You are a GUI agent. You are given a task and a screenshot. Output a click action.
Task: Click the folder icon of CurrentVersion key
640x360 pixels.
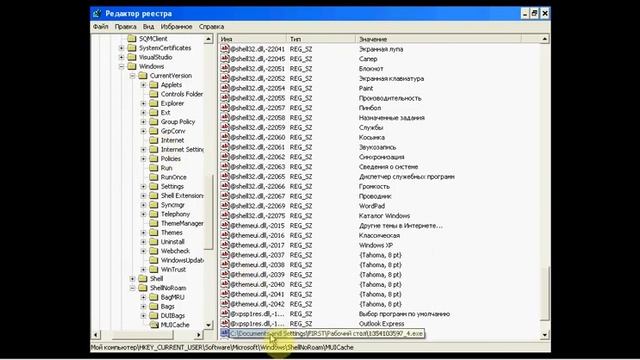click(142, 76)
